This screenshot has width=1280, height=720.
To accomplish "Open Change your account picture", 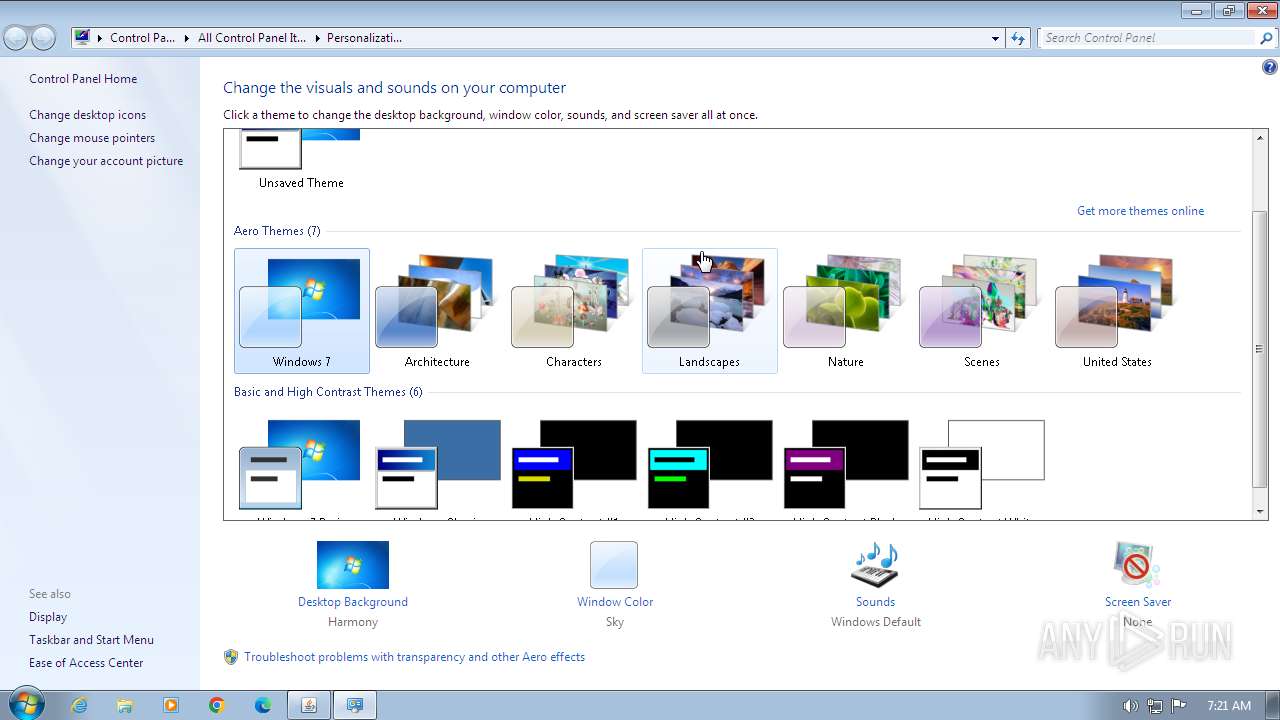I will click(x=106, y=161).
